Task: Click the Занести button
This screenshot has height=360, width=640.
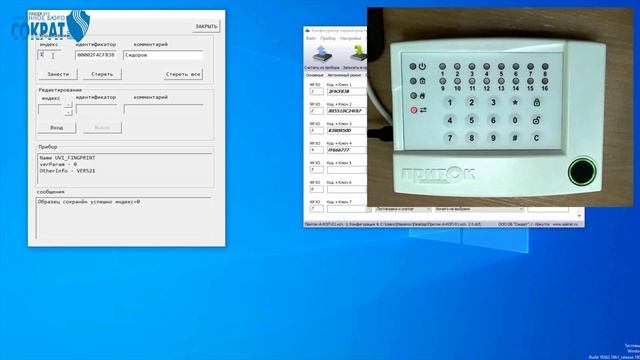Action: (x=58, y=74)
